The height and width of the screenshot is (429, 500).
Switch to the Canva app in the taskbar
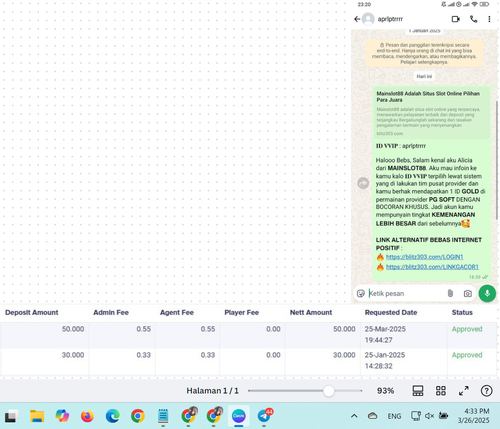239,416
